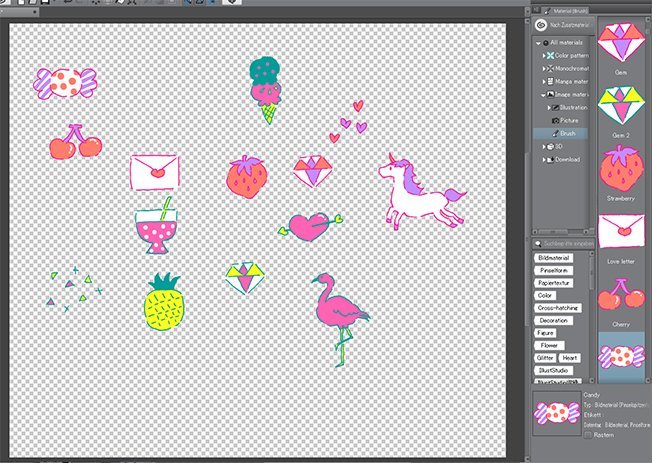Image resolution: width=652 pixels, height=463 pixels.
Task: Filter by the Papiertextur tag
Action: click(x=553, y=283)
